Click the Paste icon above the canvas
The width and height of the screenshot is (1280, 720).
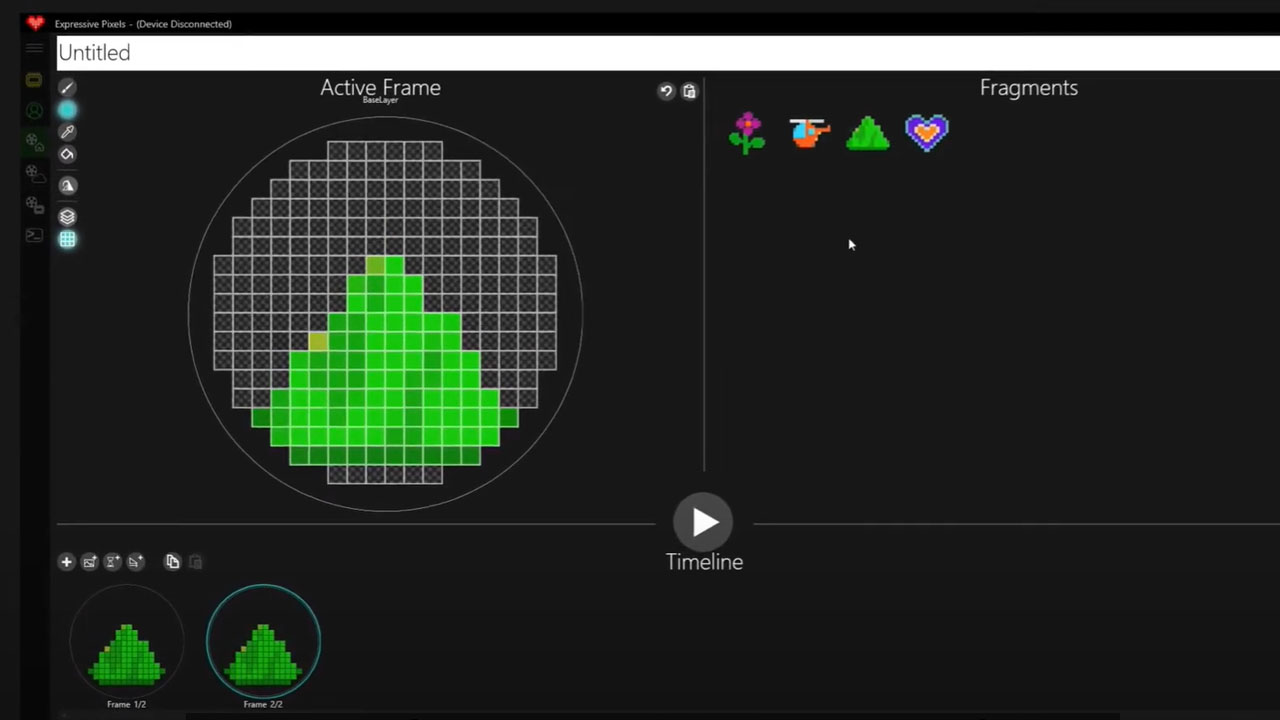(689, 91)
